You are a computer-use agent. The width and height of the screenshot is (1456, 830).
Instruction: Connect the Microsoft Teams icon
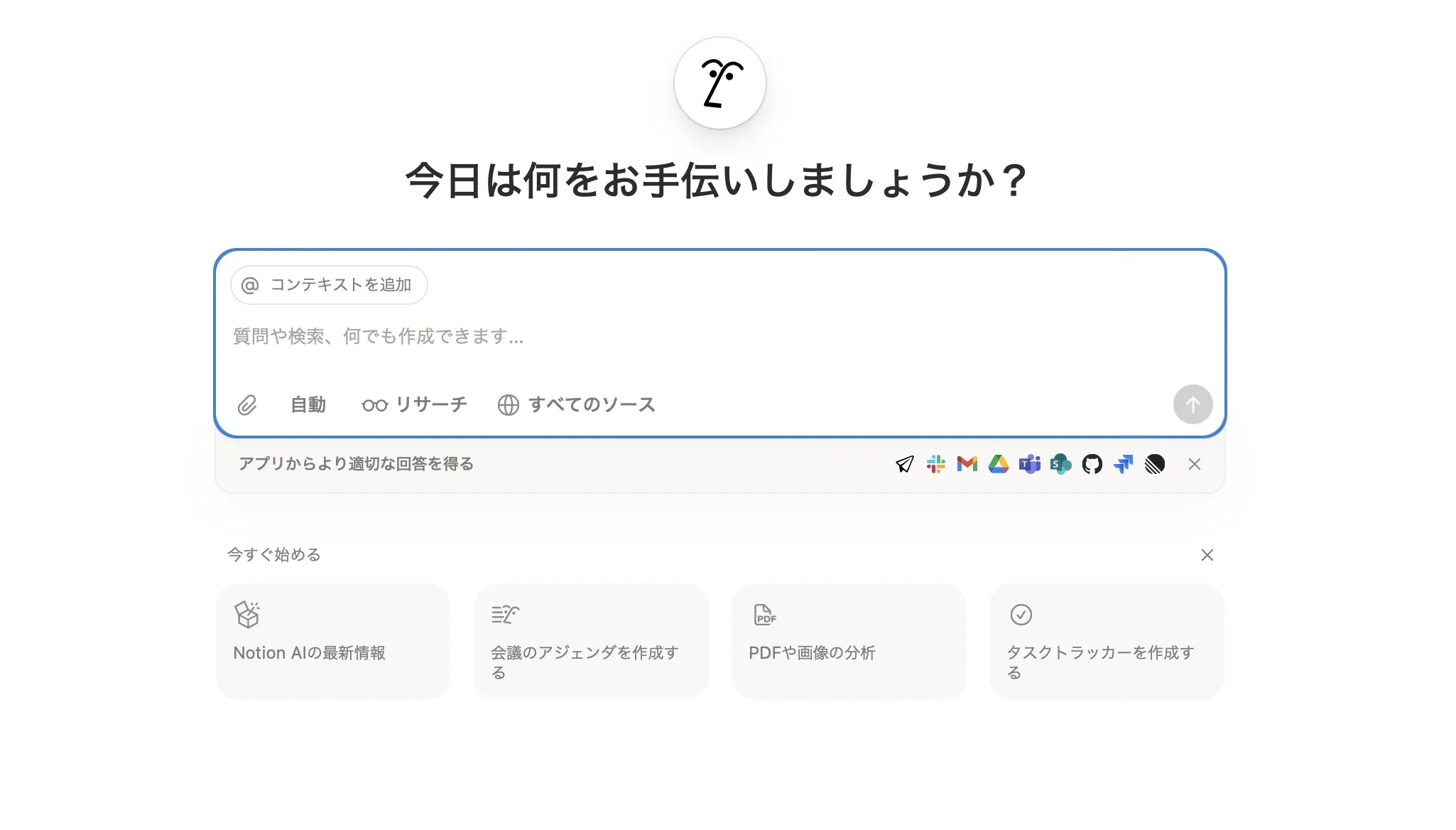pos(1030,464)
